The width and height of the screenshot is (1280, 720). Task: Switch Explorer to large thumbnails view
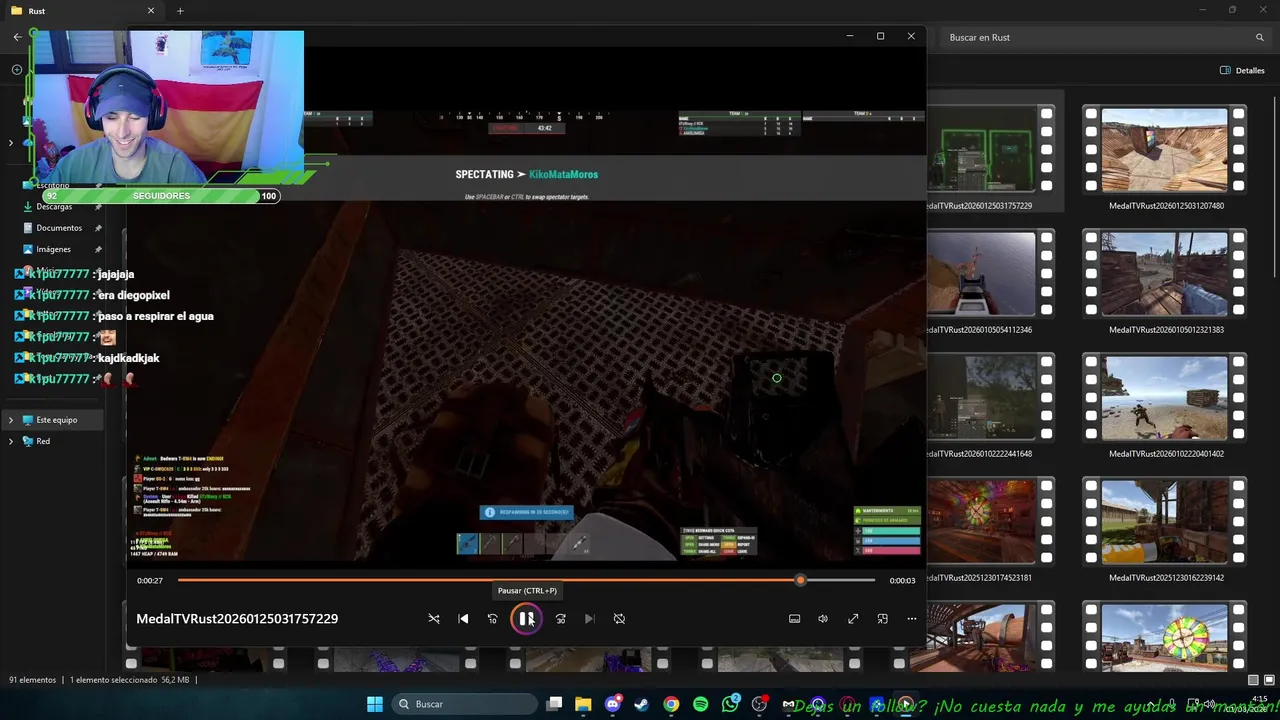tap(1269, 680)
